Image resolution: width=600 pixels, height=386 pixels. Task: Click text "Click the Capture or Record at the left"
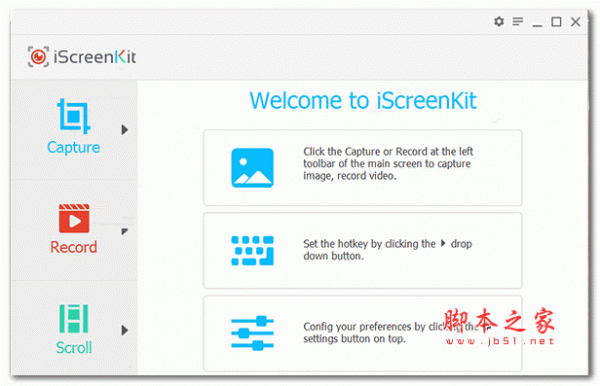[388, 151]
